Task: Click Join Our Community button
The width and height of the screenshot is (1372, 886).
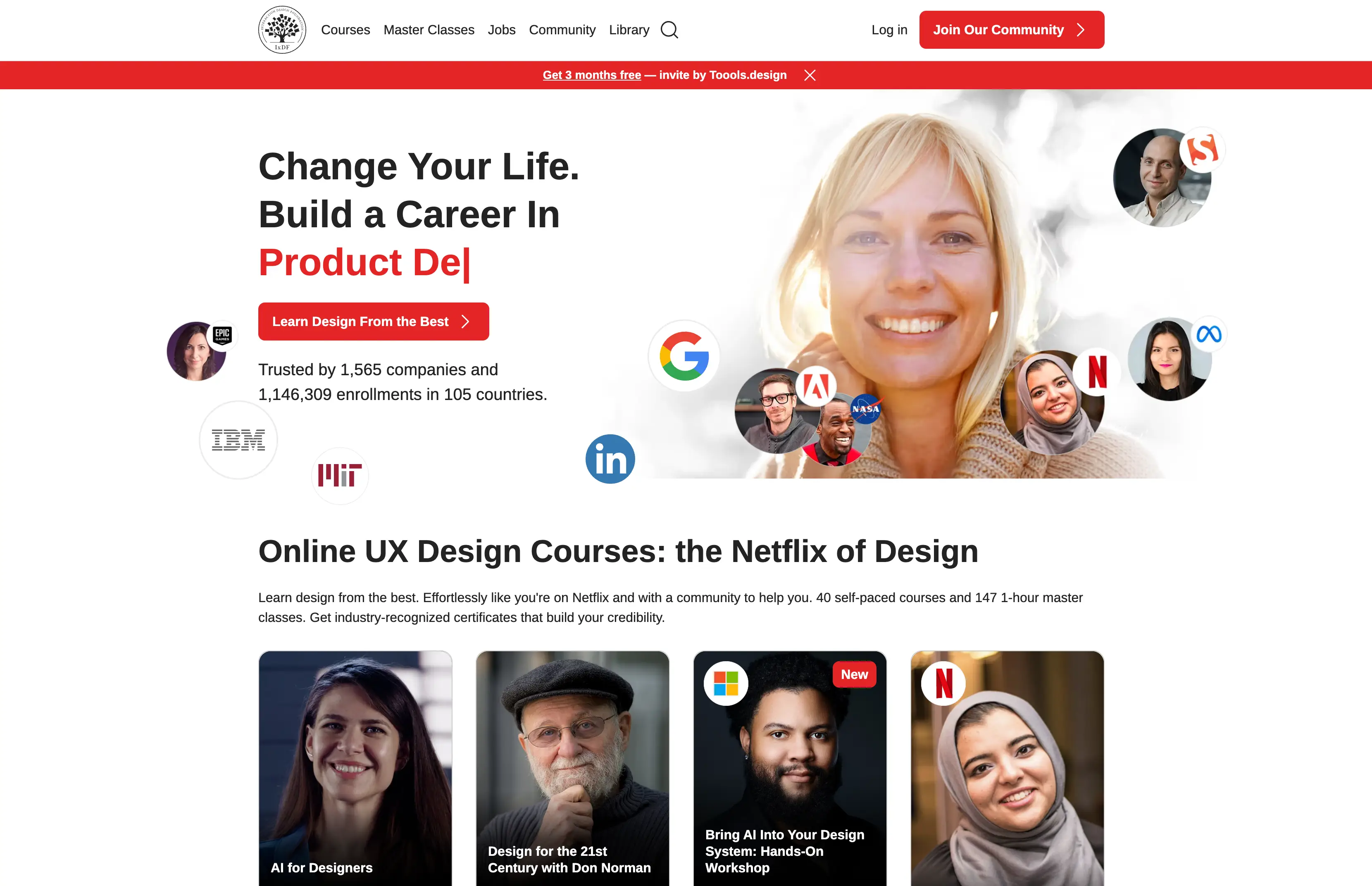Action: (x=1011, y=30)
